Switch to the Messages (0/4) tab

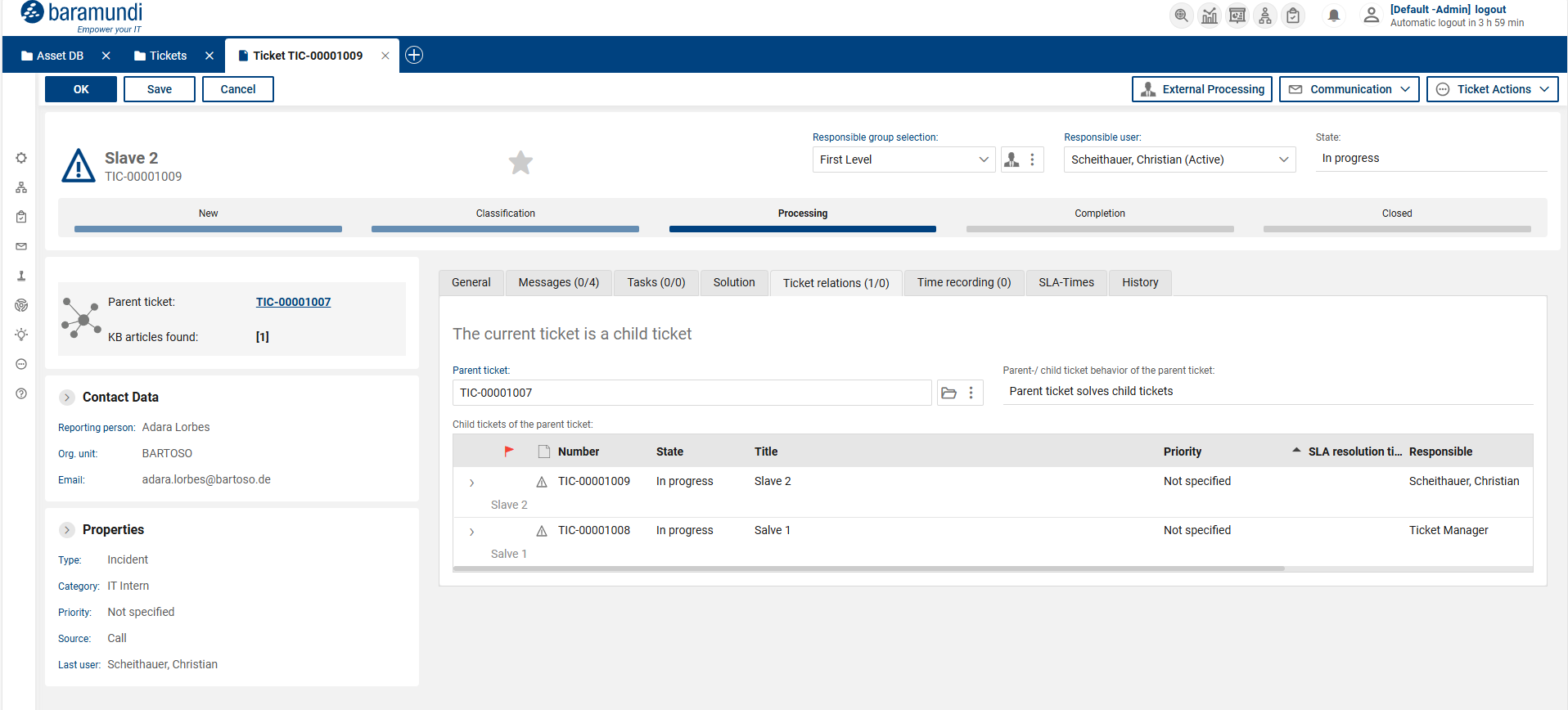pyautogui.click(x=558, y=282)
